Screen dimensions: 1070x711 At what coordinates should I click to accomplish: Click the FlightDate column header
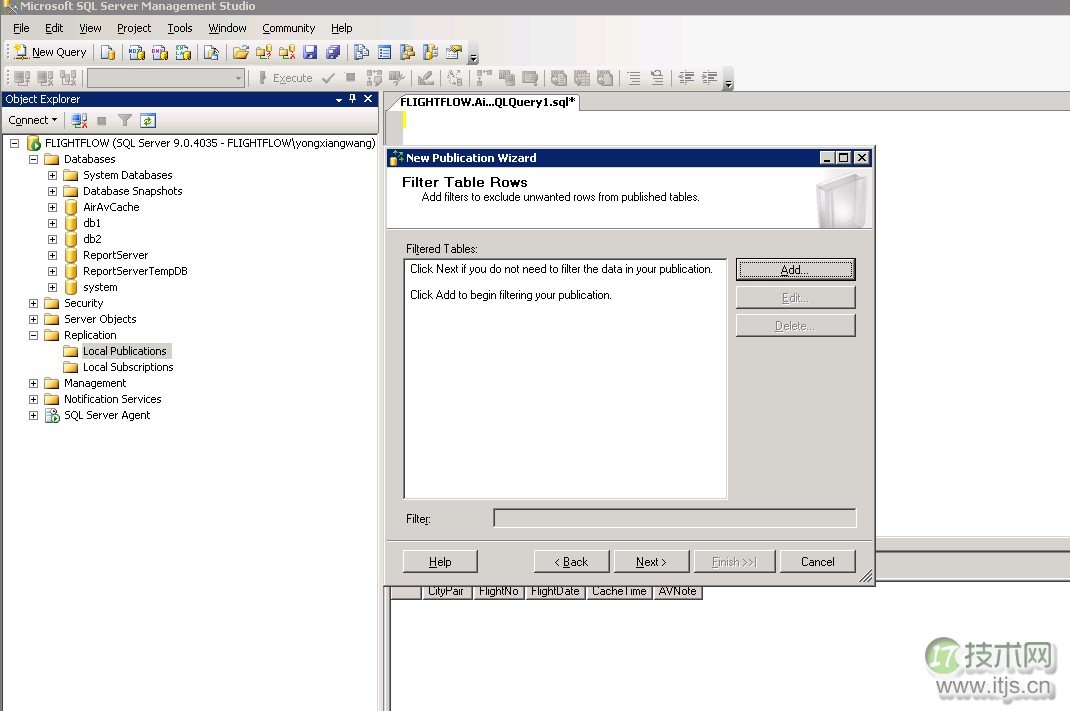[x=555, y=592]
